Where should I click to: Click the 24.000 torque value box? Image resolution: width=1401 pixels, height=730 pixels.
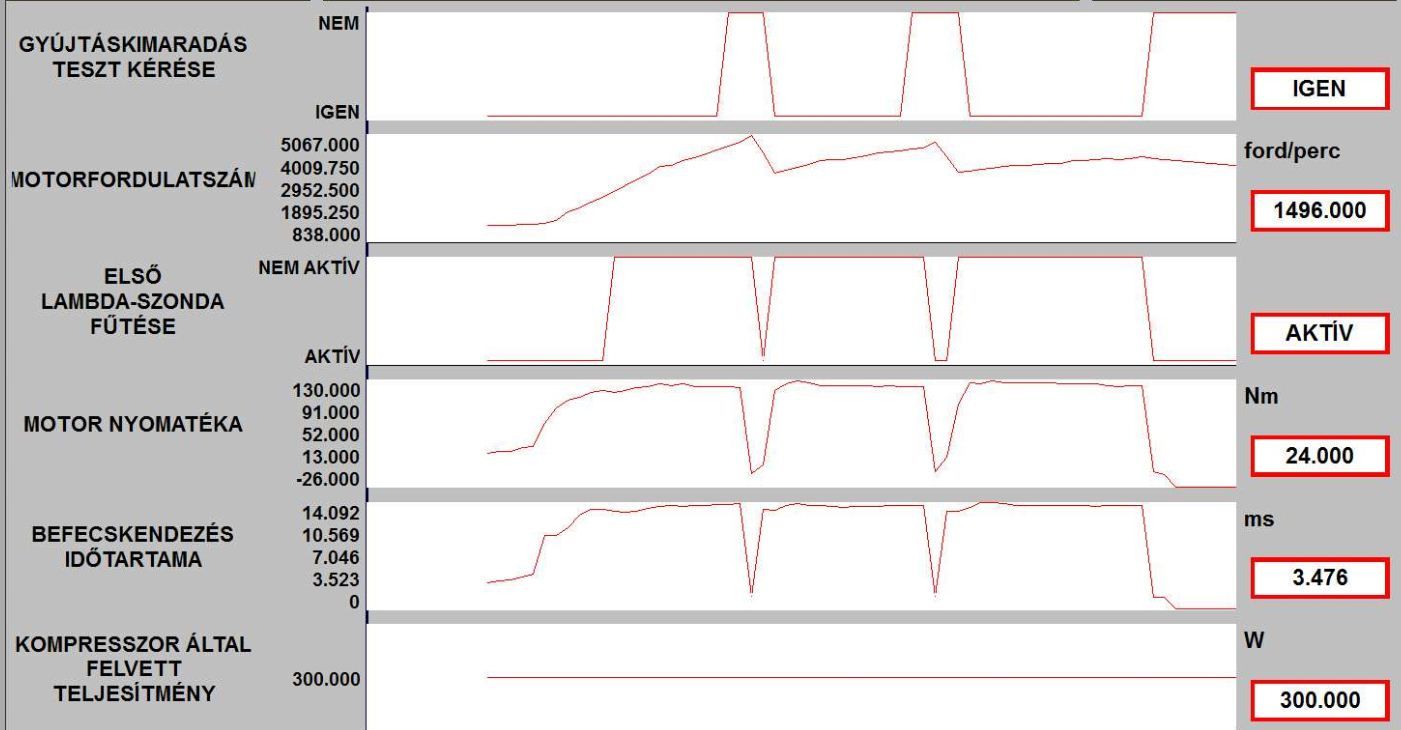coord(1319,456)
